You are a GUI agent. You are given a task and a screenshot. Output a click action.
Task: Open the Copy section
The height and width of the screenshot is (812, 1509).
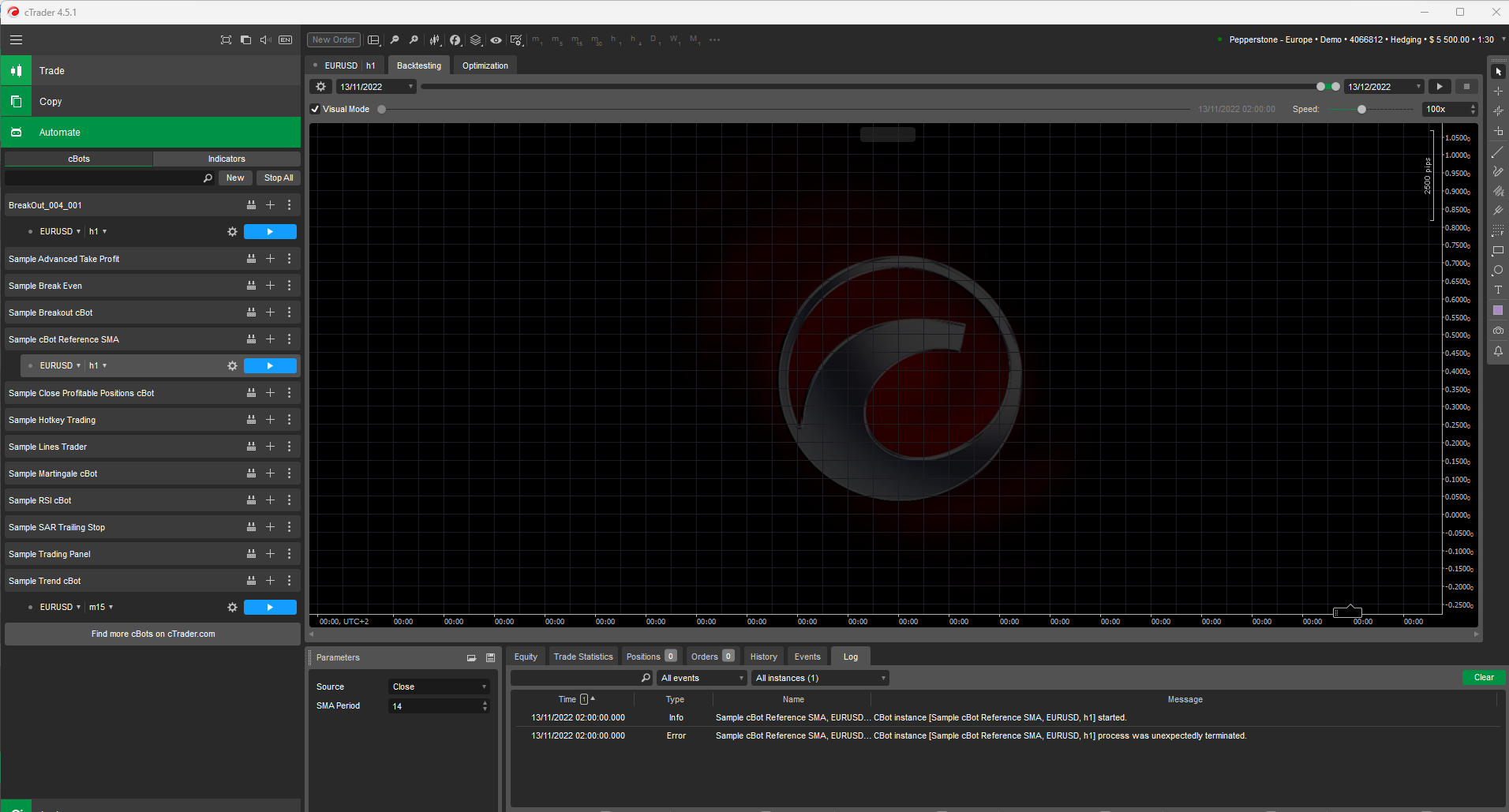151,101
